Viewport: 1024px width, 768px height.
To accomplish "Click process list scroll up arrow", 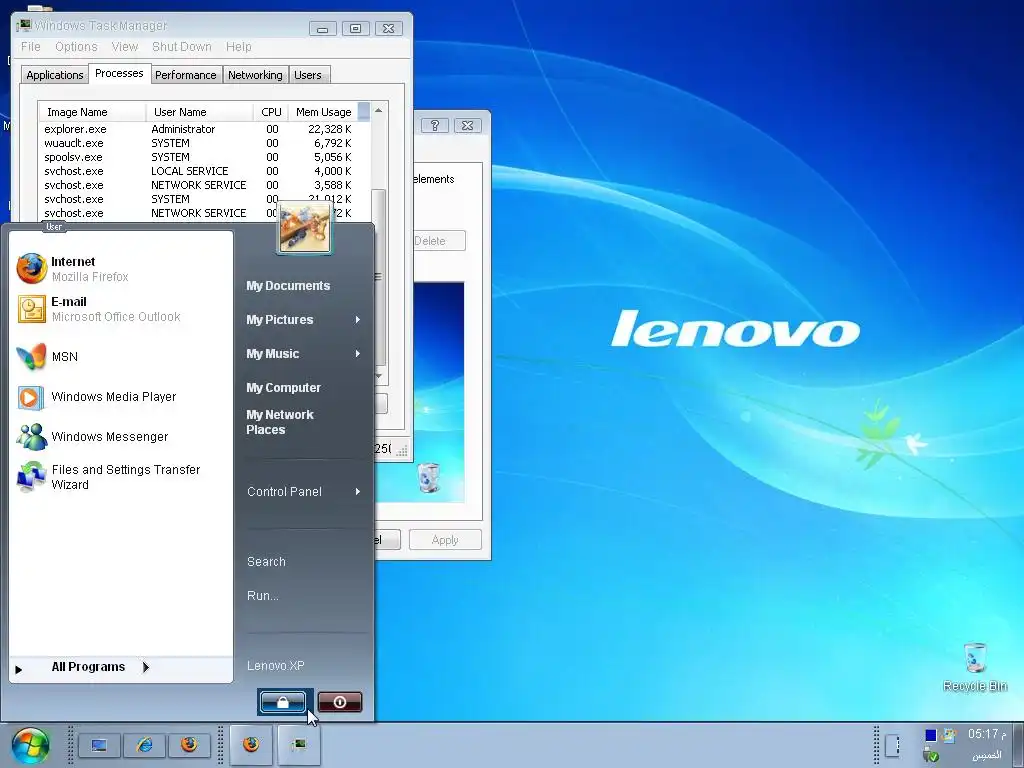I will (379, 110).
